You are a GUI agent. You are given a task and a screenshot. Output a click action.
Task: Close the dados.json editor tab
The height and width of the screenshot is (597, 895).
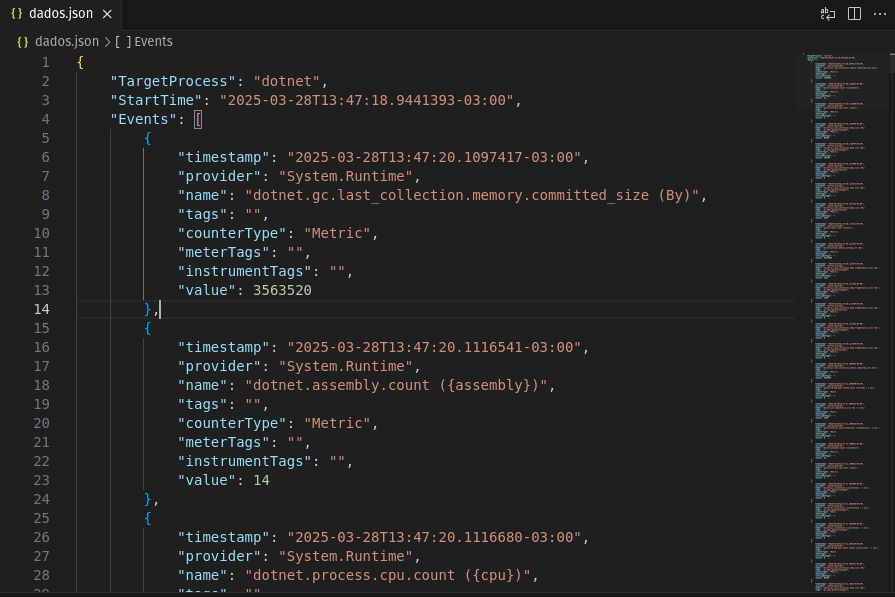click(x=107, y=14)
